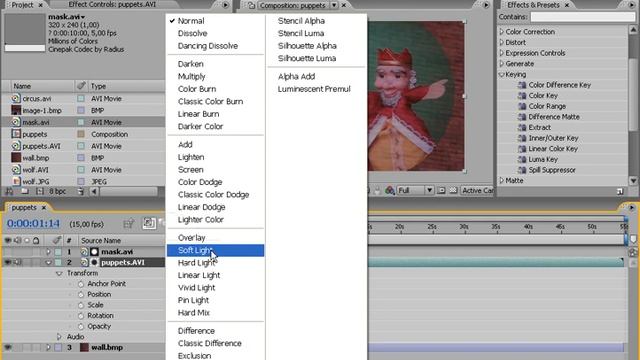This screenshot has width=640, height=360.
Task: Select the Spill Suppressor effect icon
Action: coord(522,170)
